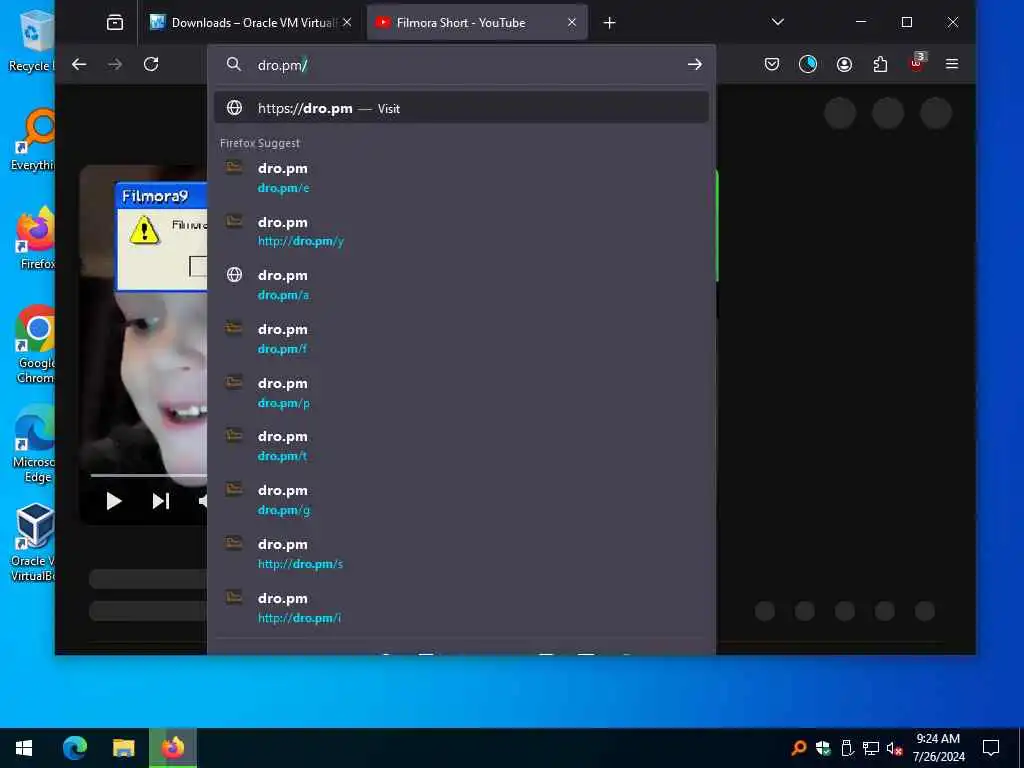Close the Filmora Short - YouTube tab
The height and width of the screenshot is (768, 1024).
click(x=572, y=22)
